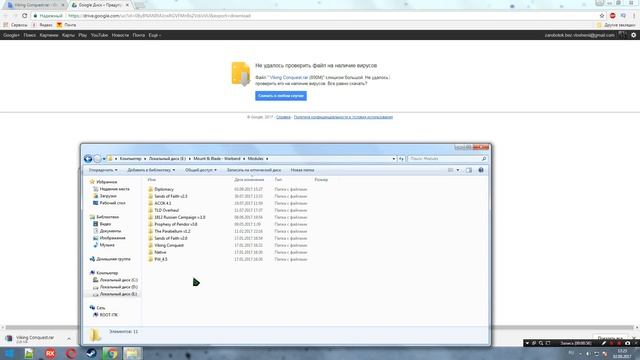Open the 'Яндекс' bookmark
This screenshot has width=640, height=360.
pyautogui.click(x=42, y=25)
